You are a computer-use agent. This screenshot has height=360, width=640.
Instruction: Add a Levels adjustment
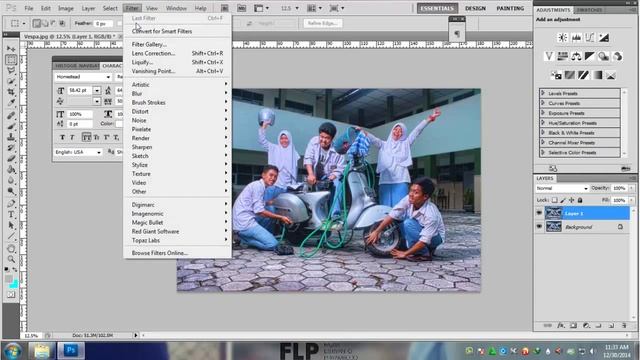tap(576, 38)
